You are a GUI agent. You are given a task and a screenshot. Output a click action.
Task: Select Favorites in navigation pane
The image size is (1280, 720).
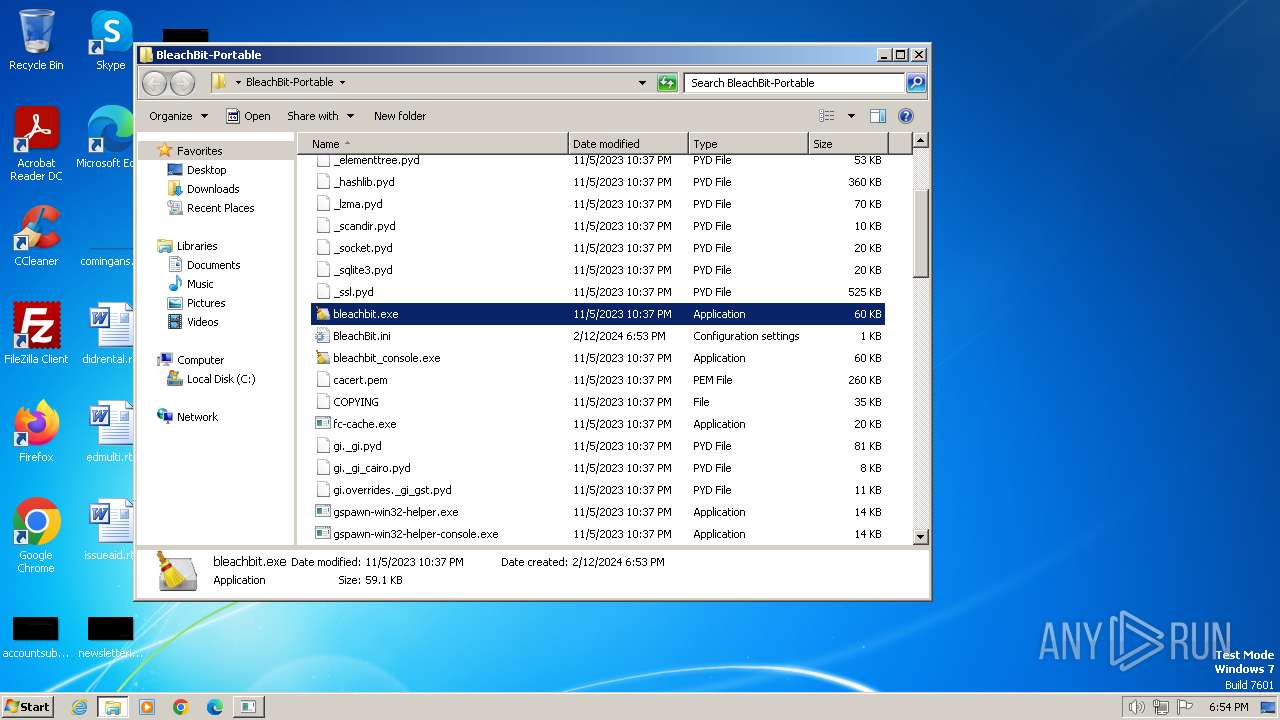click(200, 151)
